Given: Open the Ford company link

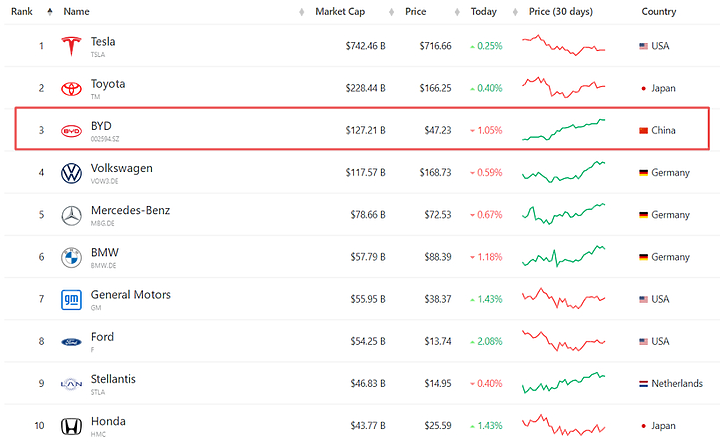Looking at the screenshot, I should pyautogui.click(x=102, y=337).
